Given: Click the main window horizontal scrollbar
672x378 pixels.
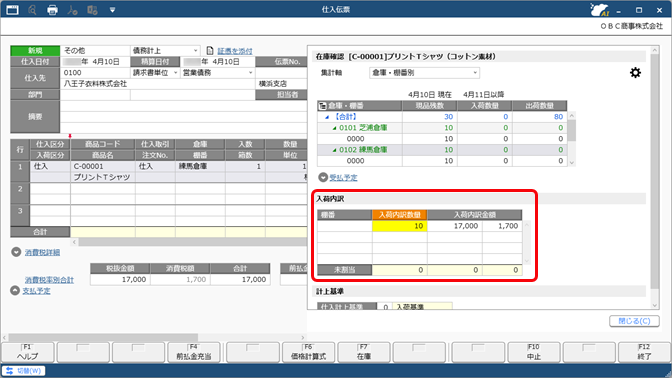Looking at the screenshot, I should (103, 338).
